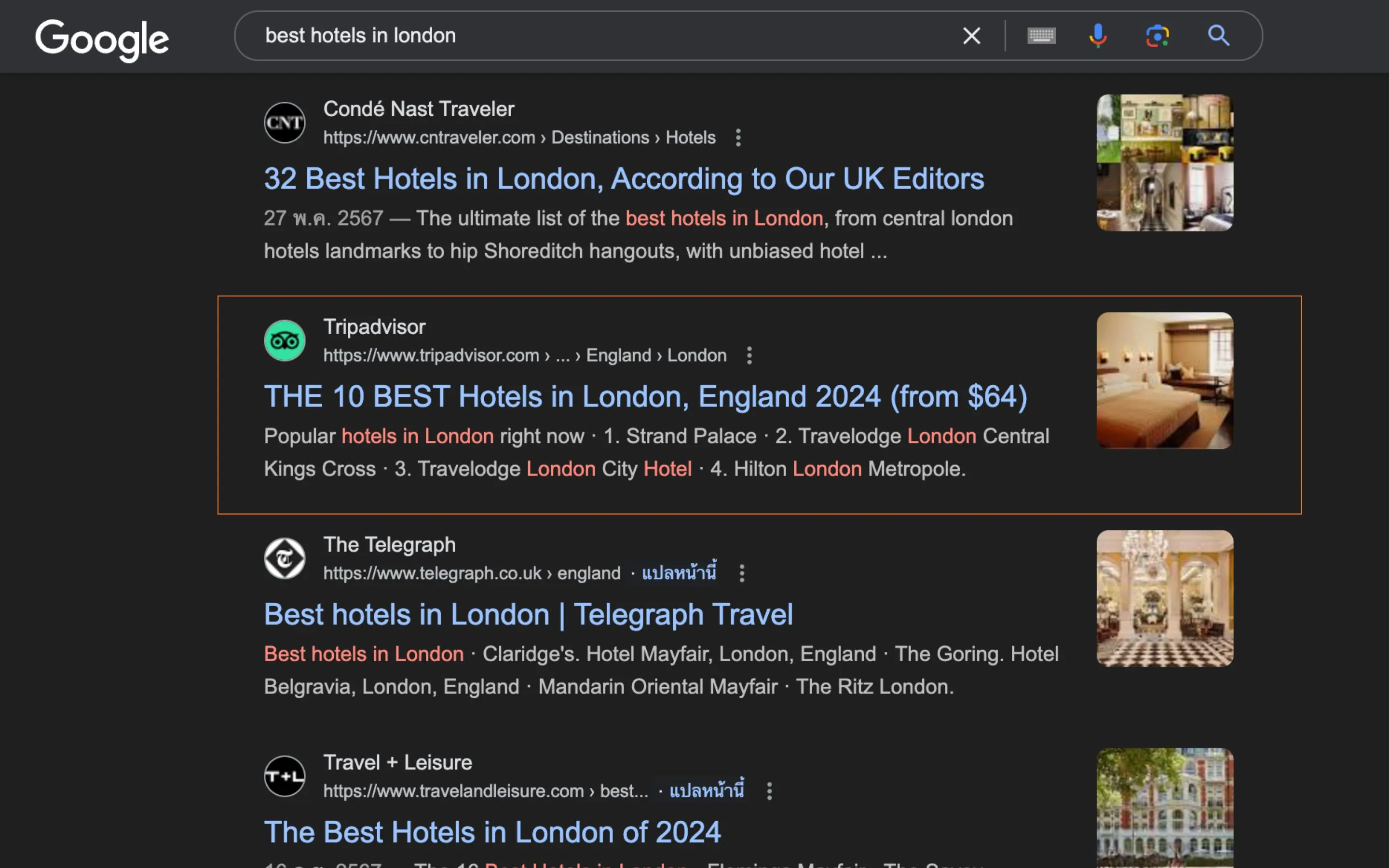Open '32 Best Hotels in London' result
1389x868 pixels.
[624, 178]
